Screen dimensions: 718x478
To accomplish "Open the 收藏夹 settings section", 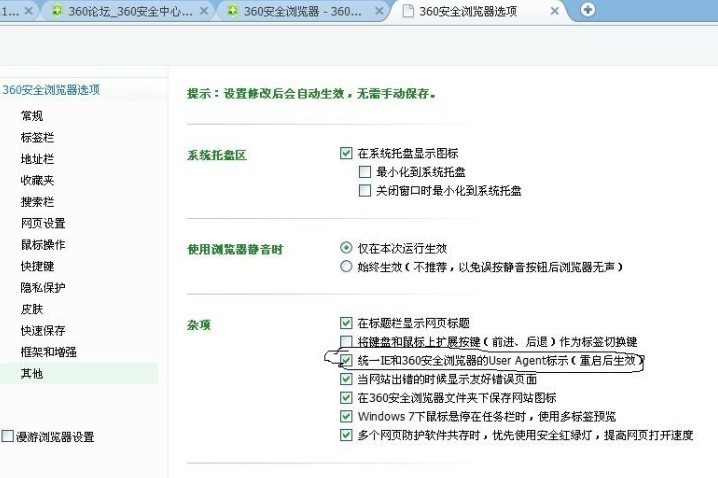I will 37,180.
